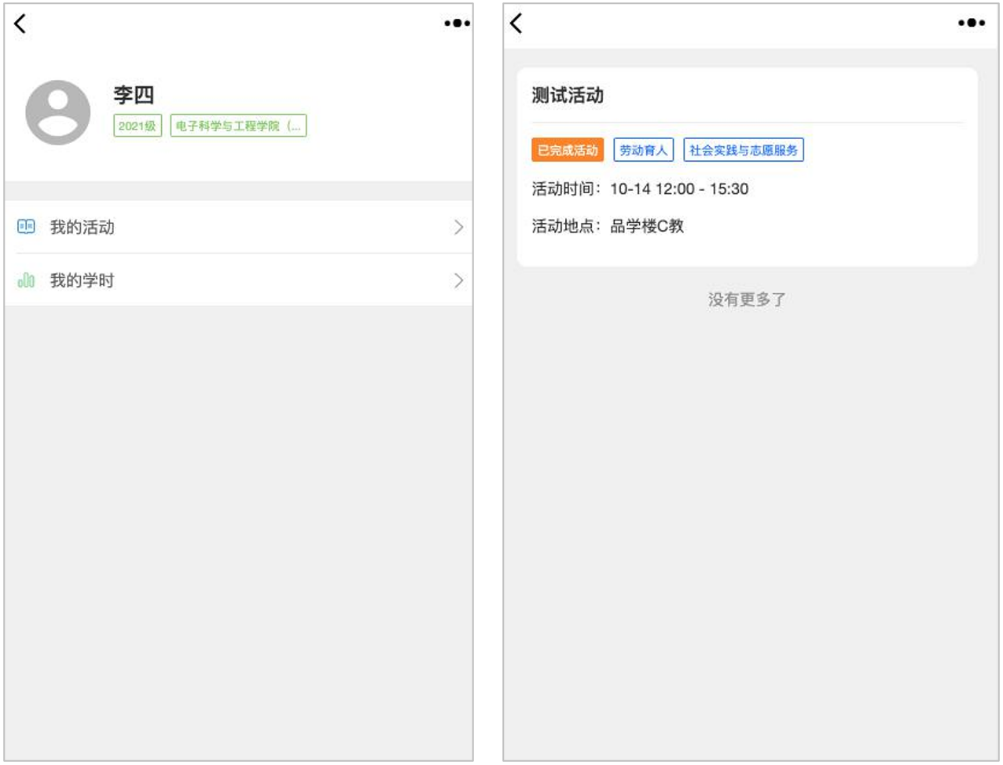The image size is (1003, 765).
Task: Click the user name 李四
Action: click(134, 96)
